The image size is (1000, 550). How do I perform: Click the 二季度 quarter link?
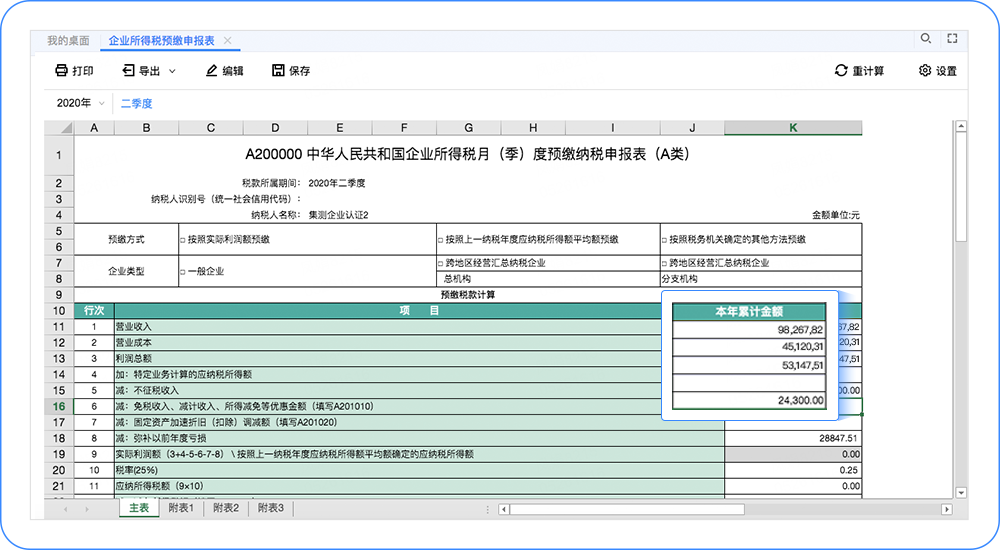(x=136, y=103)
